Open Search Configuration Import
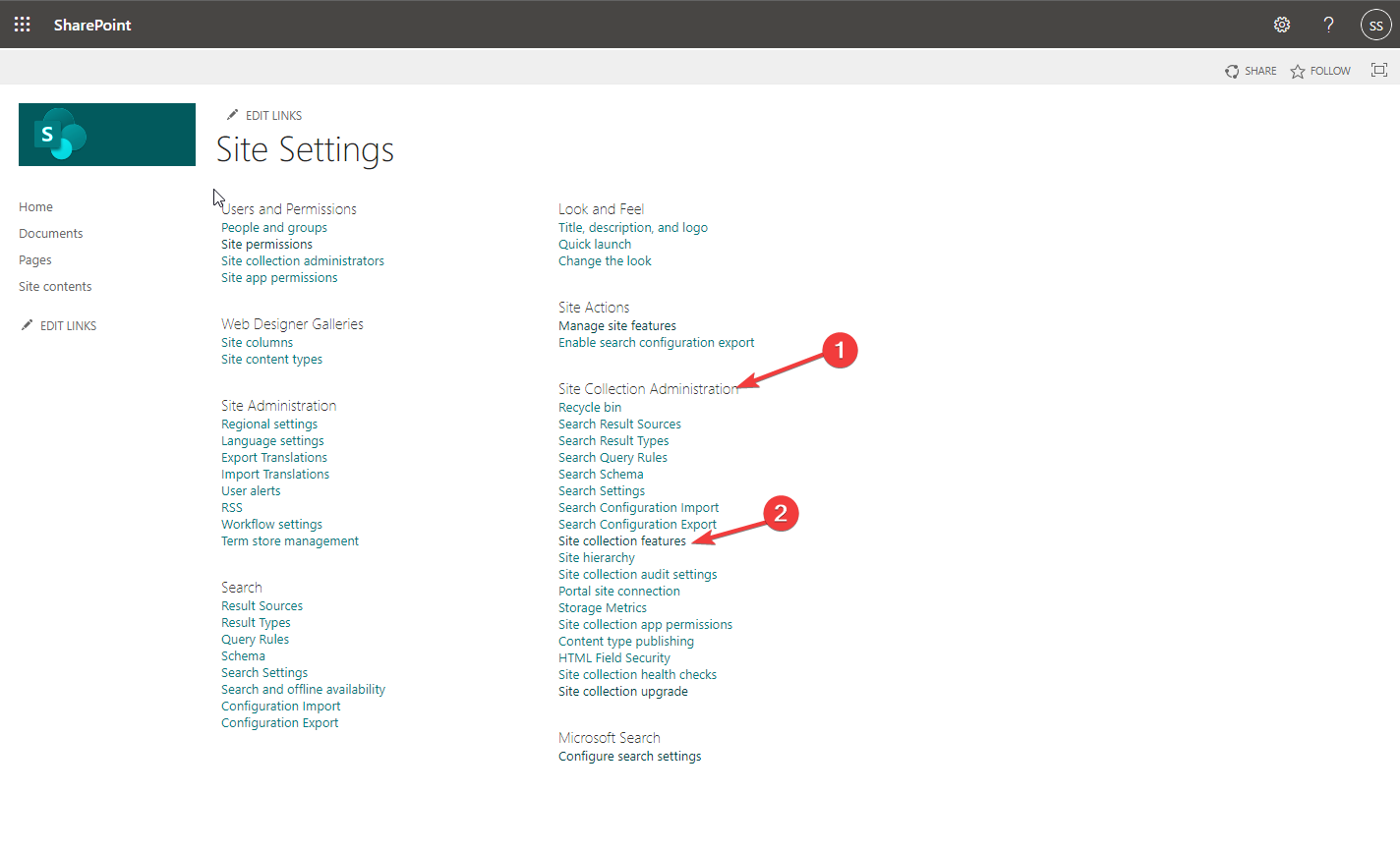Image resolution: width=1400 pixels, height=850 pixels. click(x=639, y=507)
